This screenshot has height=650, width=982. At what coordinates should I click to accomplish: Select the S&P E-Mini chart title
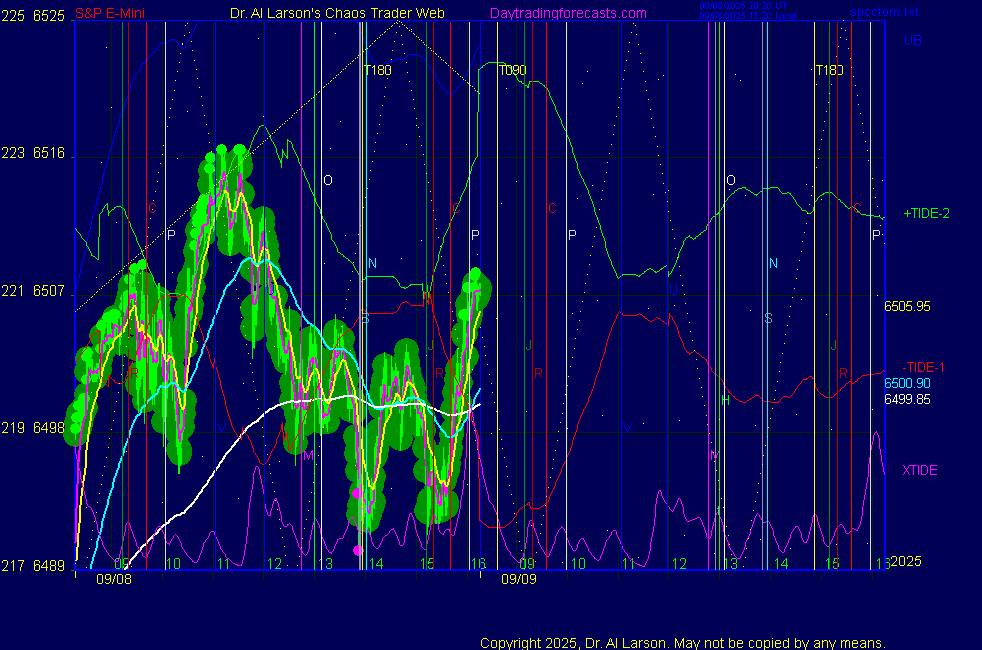pyautogui.click(x=110, y=14)
